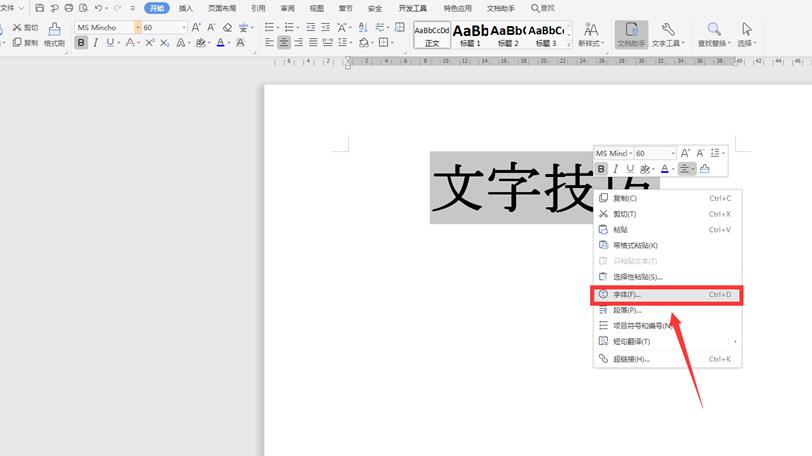Click ribbon font color A swatch

click(x=221, y=42)
